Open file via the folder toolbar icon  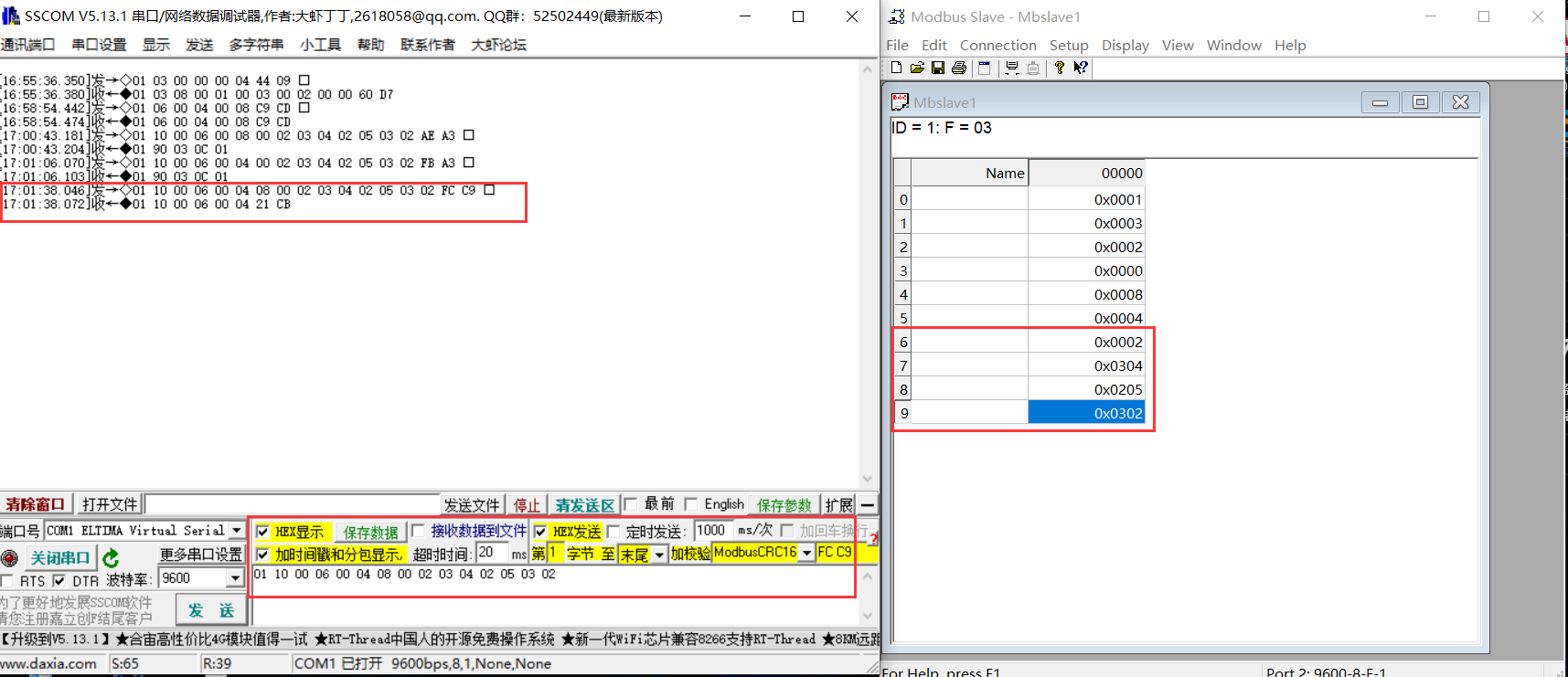click(x=917, y=68)
